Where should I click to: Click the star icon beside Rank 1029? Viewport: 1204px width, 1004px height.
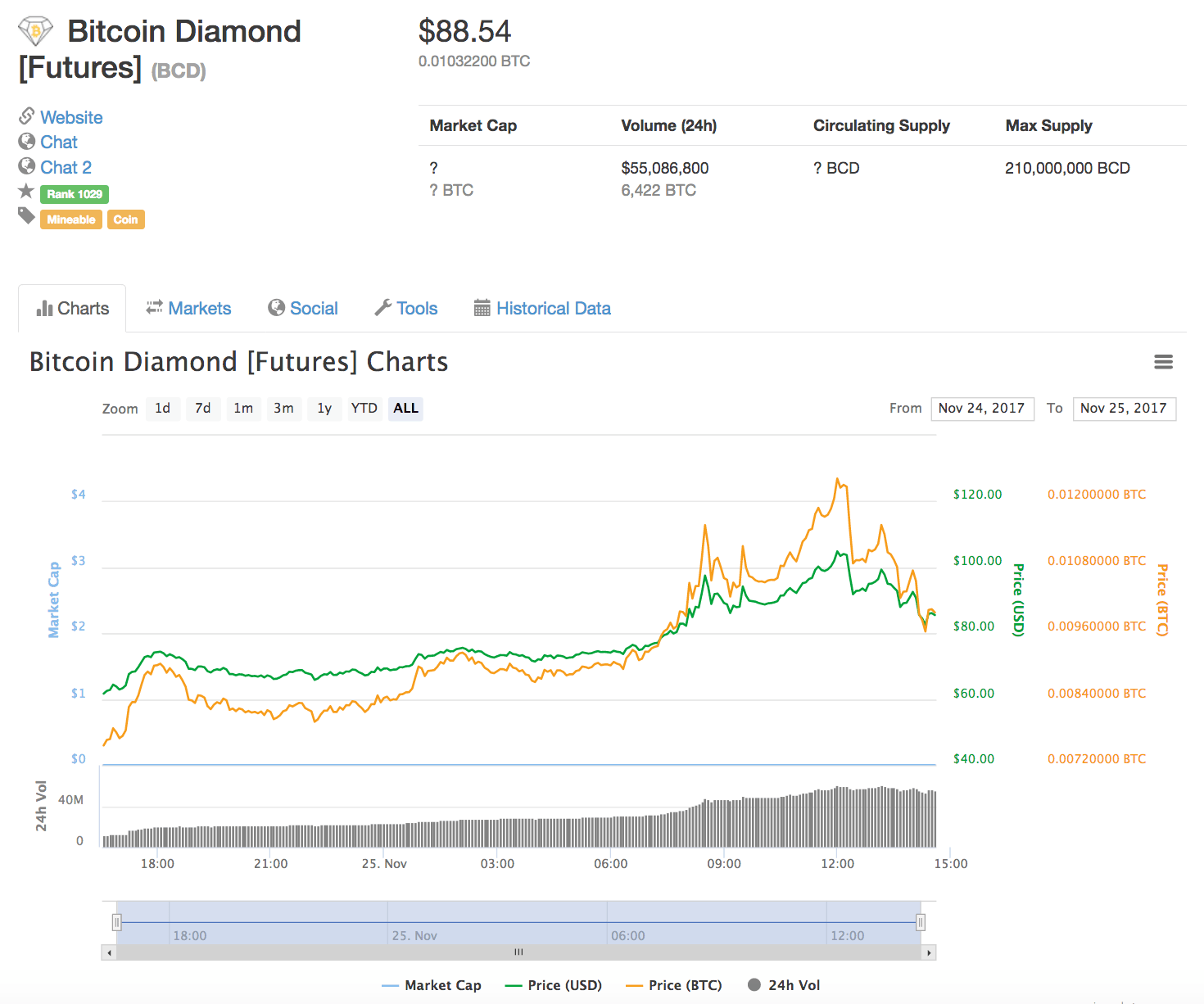point(26,192)
